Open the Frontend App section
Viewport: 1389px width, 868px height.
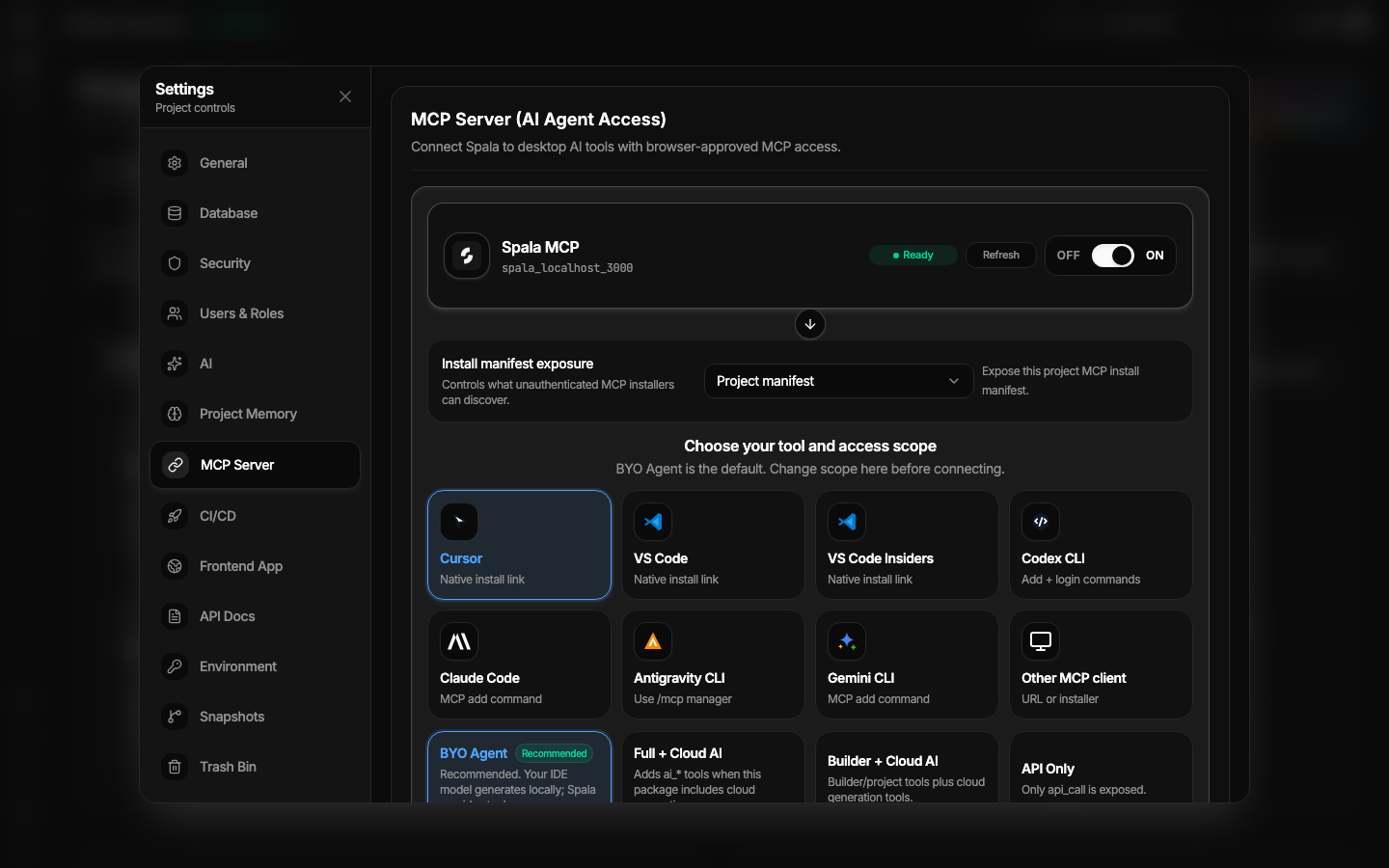point(255,566)
